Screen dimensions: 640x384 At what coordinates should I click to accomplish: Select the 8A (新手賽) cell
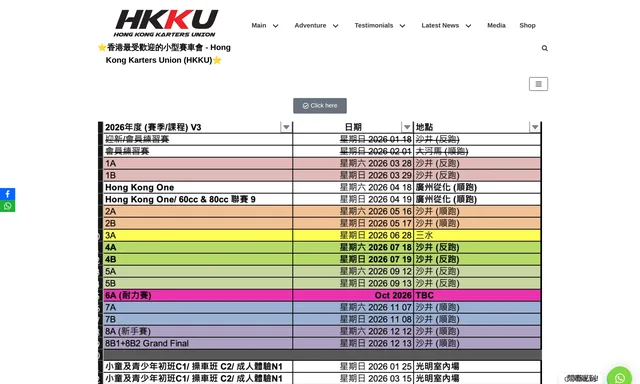(x=198, y=331)
